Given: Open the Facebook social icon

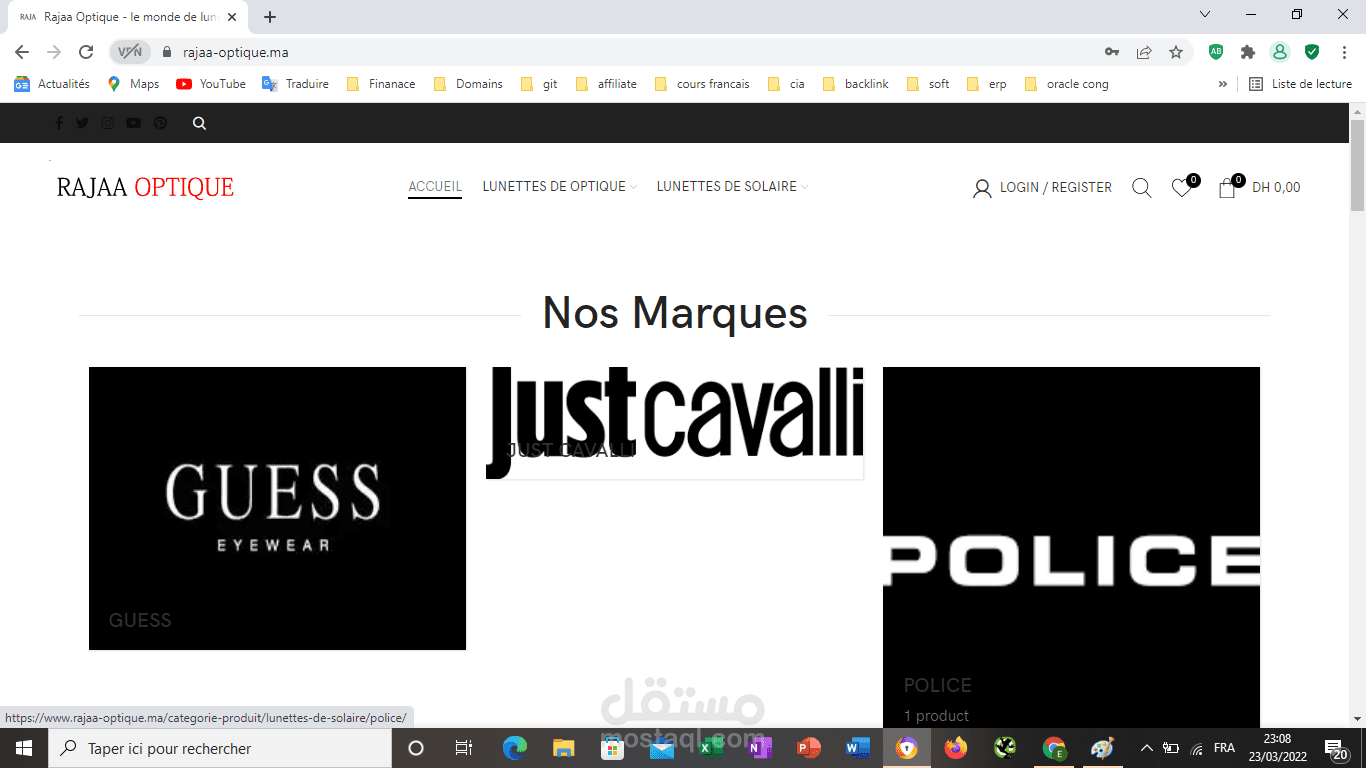Looking at the screenshot, I should click(x=59, y=123).
